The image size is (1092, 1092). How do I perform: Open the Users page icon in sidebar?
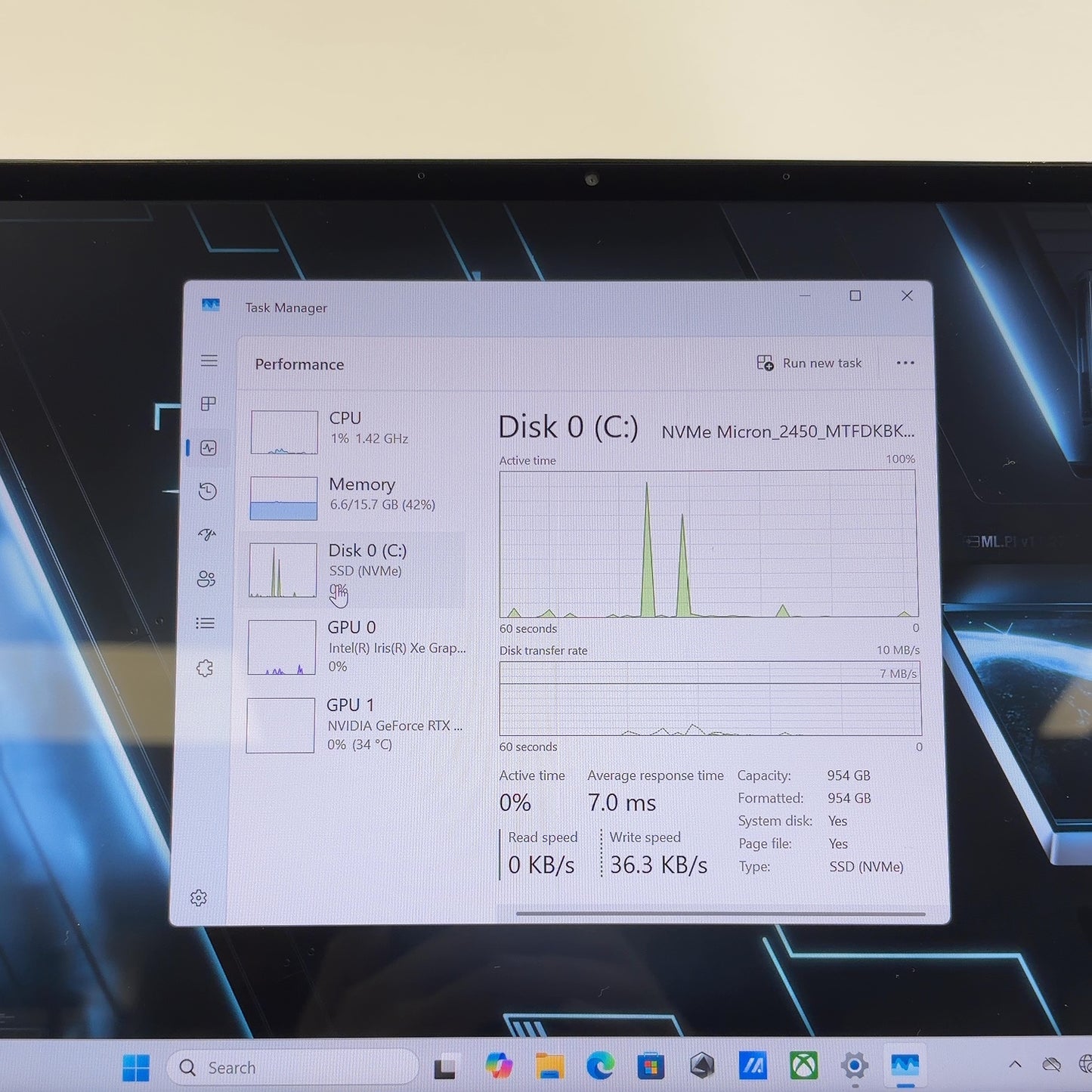(206, 579)
